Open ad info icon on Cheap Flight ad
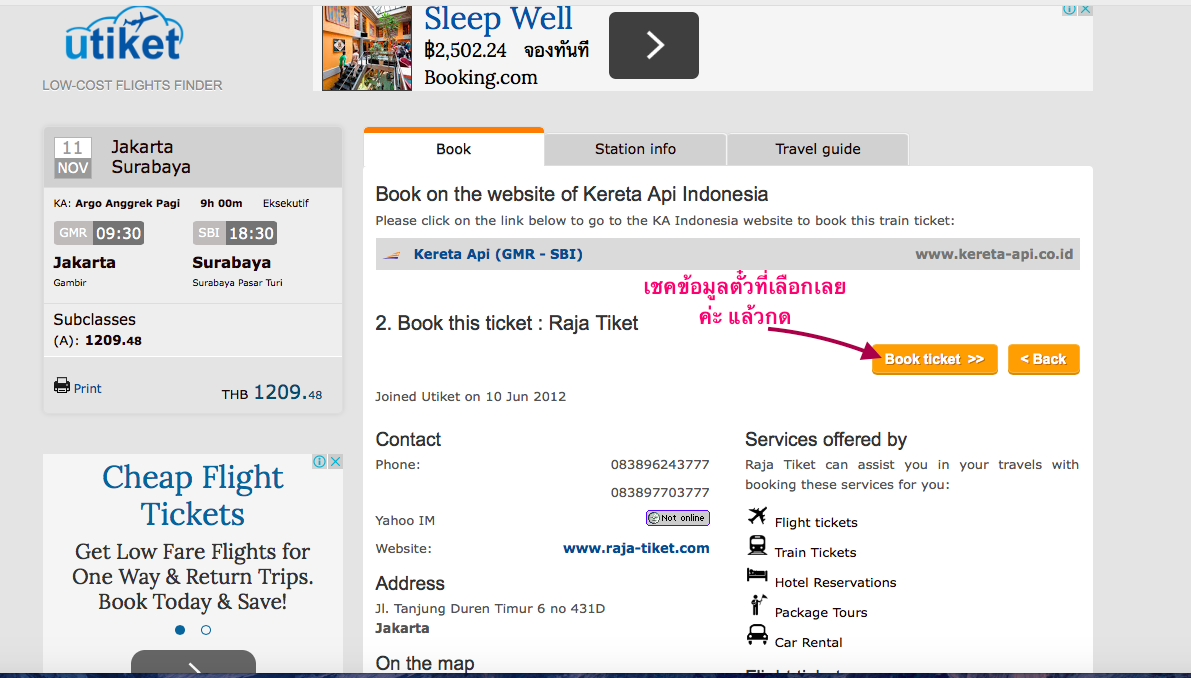 coord(320,462)
